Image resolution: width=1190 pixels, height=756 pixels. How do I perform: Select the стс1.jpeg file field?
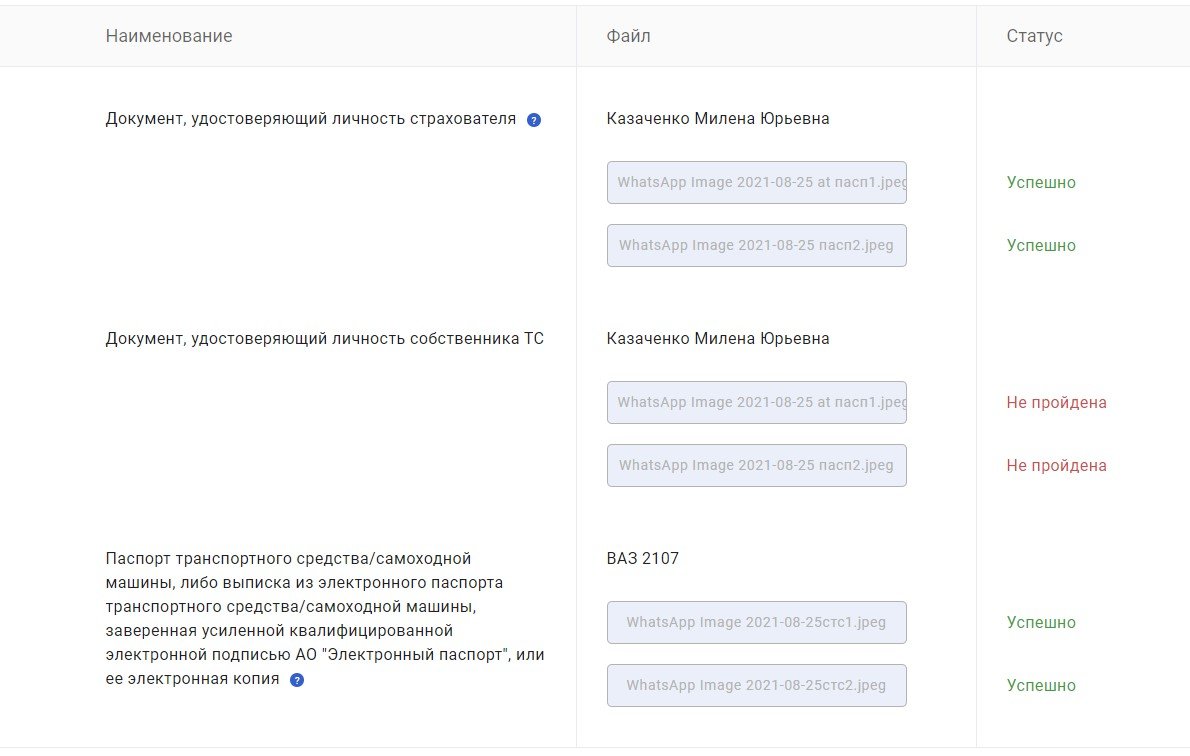756,623
